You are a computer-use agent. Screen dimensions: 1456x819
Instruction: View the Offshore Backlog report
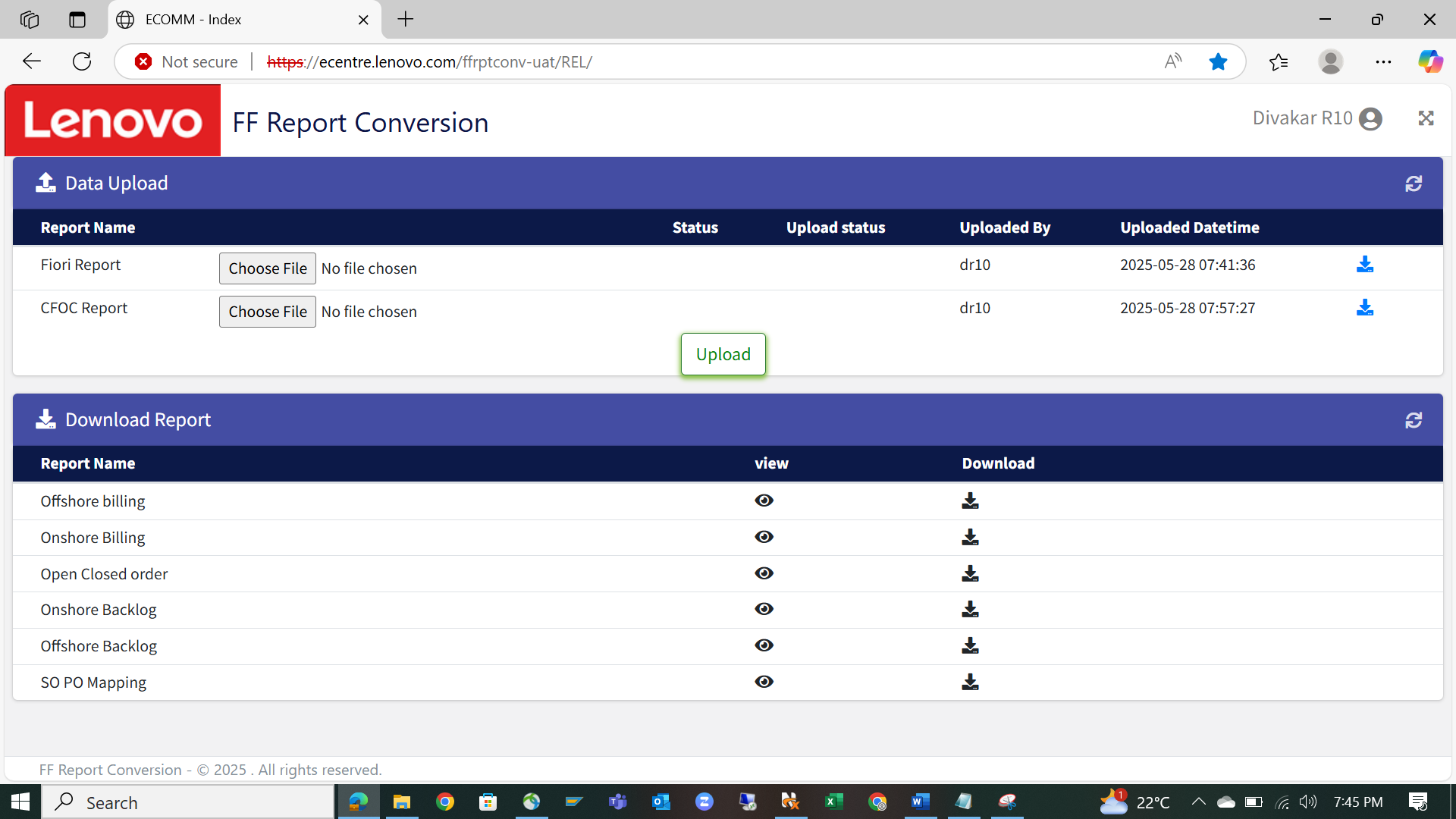point(764,645)
